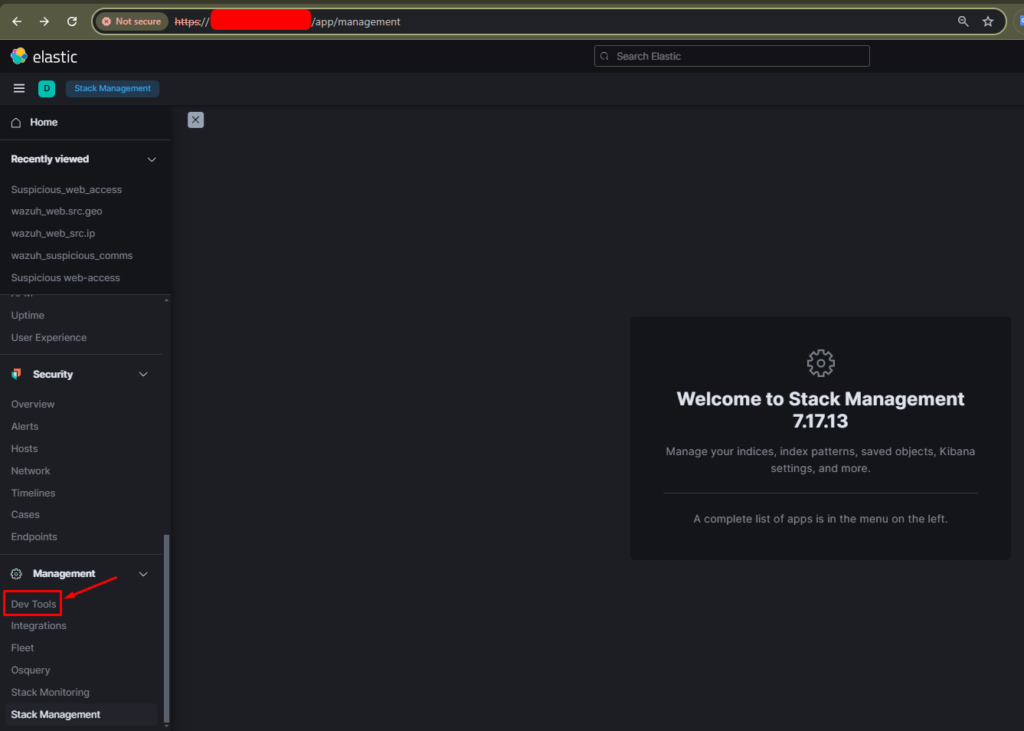Click the Recently viewed heading
Screen dimensions: 1024x731
(50, 159)
